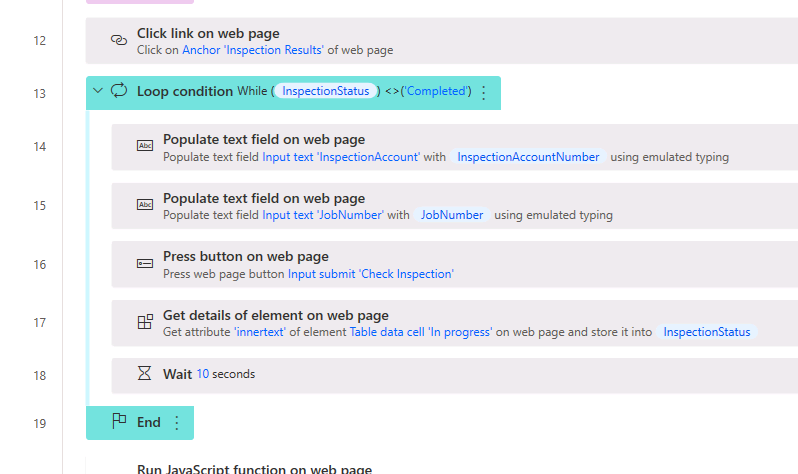Screen dimensions: 798x474
Task: Select the JobNumber variable chip
Action: (x=452, y=215)
